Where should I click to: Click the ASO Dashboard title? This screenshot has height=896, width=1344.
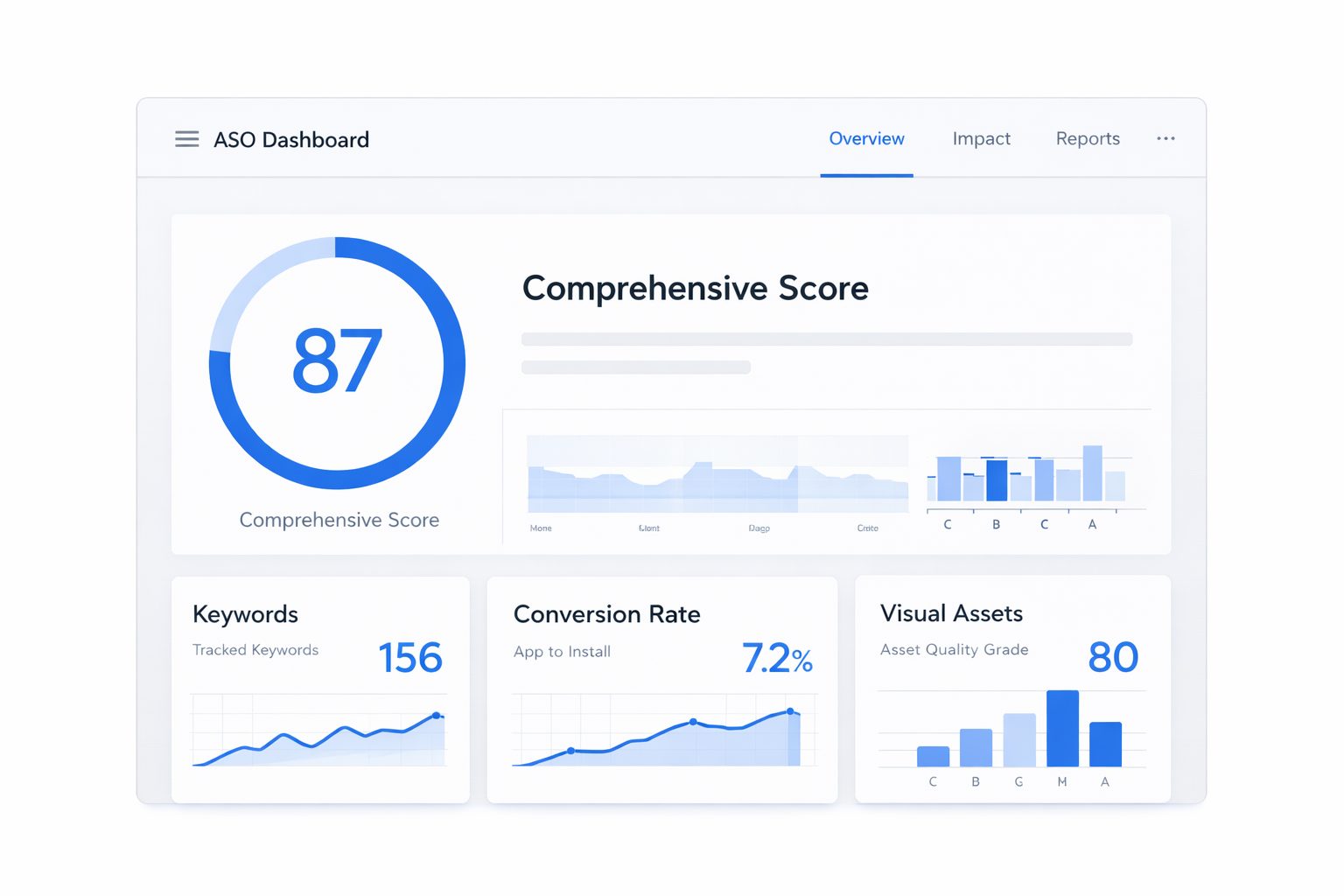pyautogui.click(x=291, y=140)
